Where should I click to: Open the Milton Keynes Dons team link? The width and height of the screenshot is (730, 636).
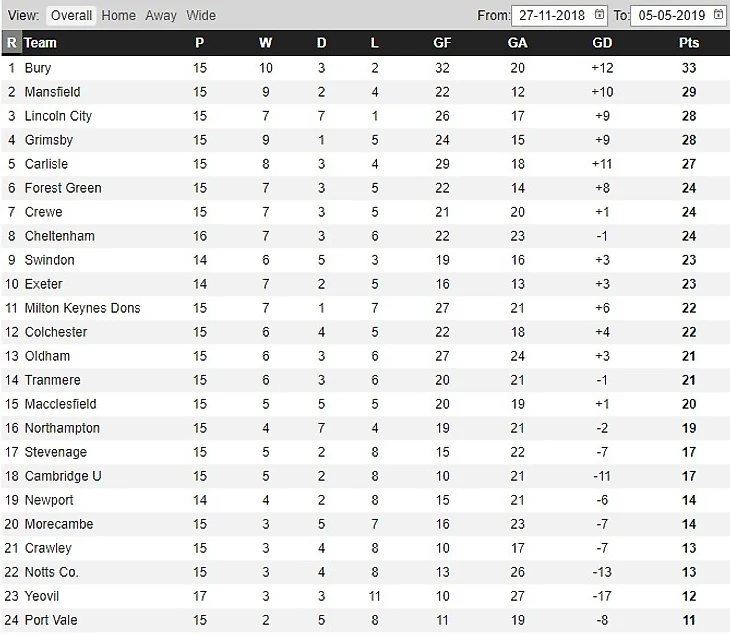click(x=82, y=308)
